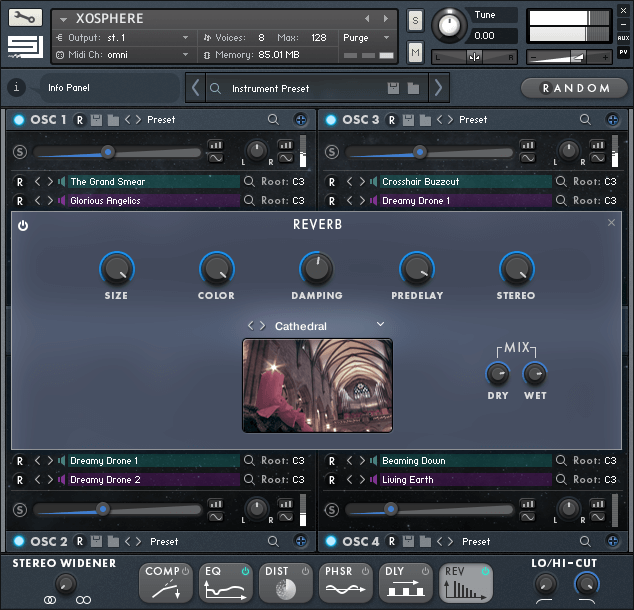Screen dimensions: 634x610
Task: Open the REV effect tab
Action: 466,583
